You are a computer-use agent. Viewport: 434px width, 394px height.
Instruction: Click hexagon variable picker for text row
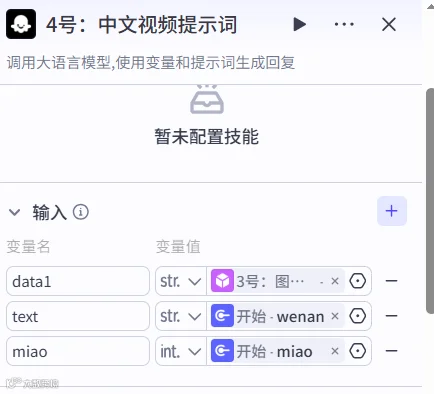click(x=358, y=316)
